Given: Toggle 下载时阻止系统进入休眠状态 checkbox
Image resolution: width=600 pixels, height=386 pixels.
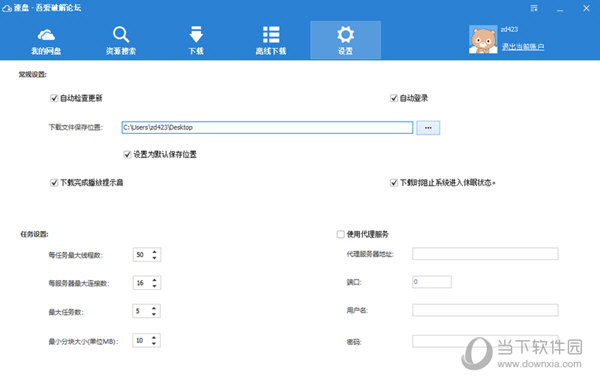Looking at the screenshot, I should [x=394, y=183].
